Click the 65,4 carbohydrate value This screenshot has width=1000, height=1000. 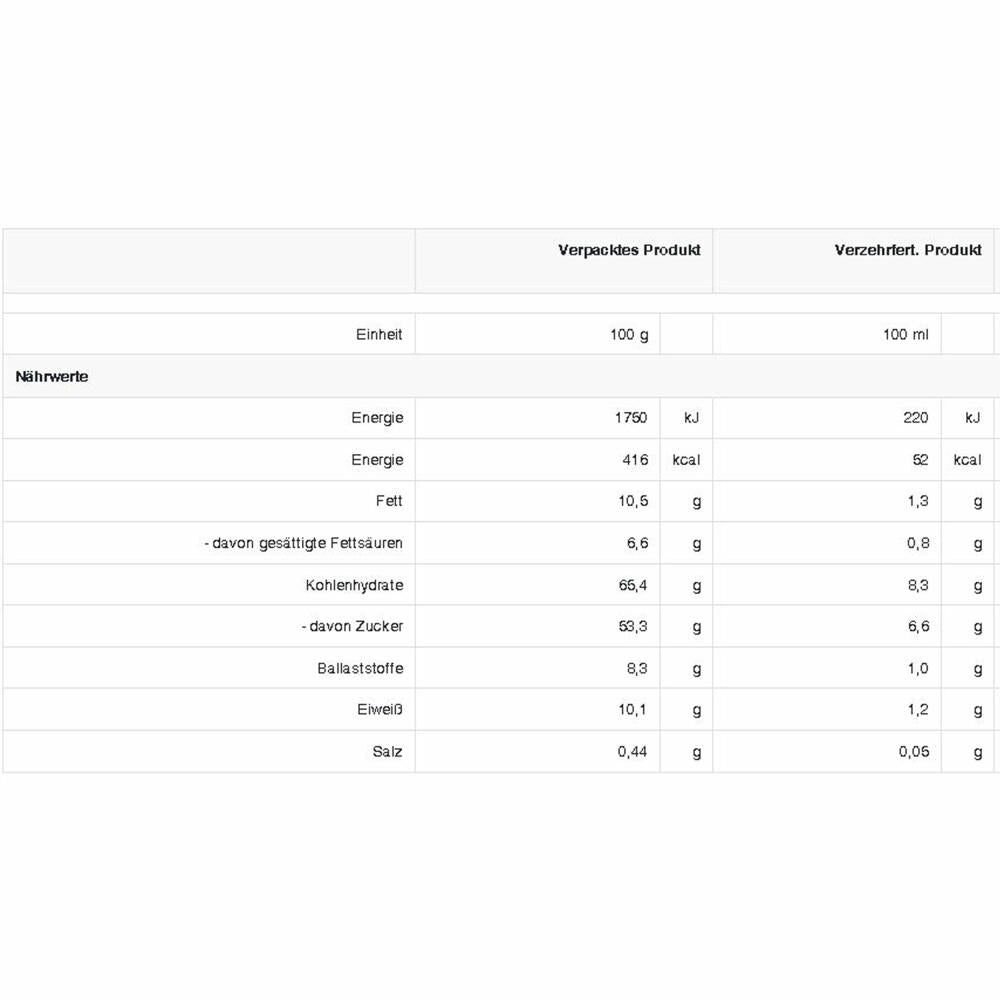pos(633,585)
